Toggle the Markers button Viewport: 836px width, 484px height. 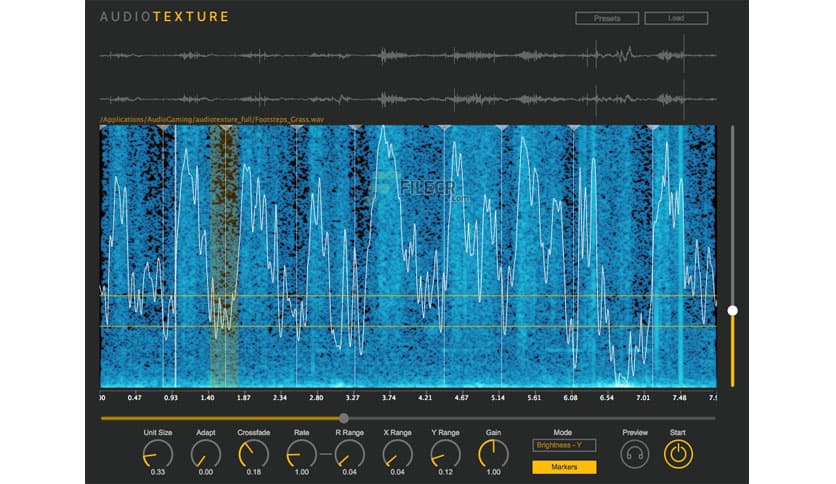564,467
